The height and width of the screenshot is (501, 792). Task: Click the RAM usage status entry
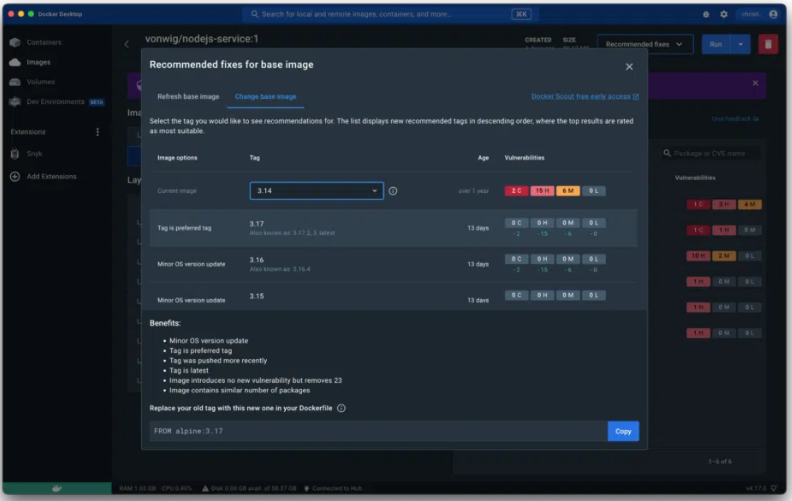pos(137,488)
